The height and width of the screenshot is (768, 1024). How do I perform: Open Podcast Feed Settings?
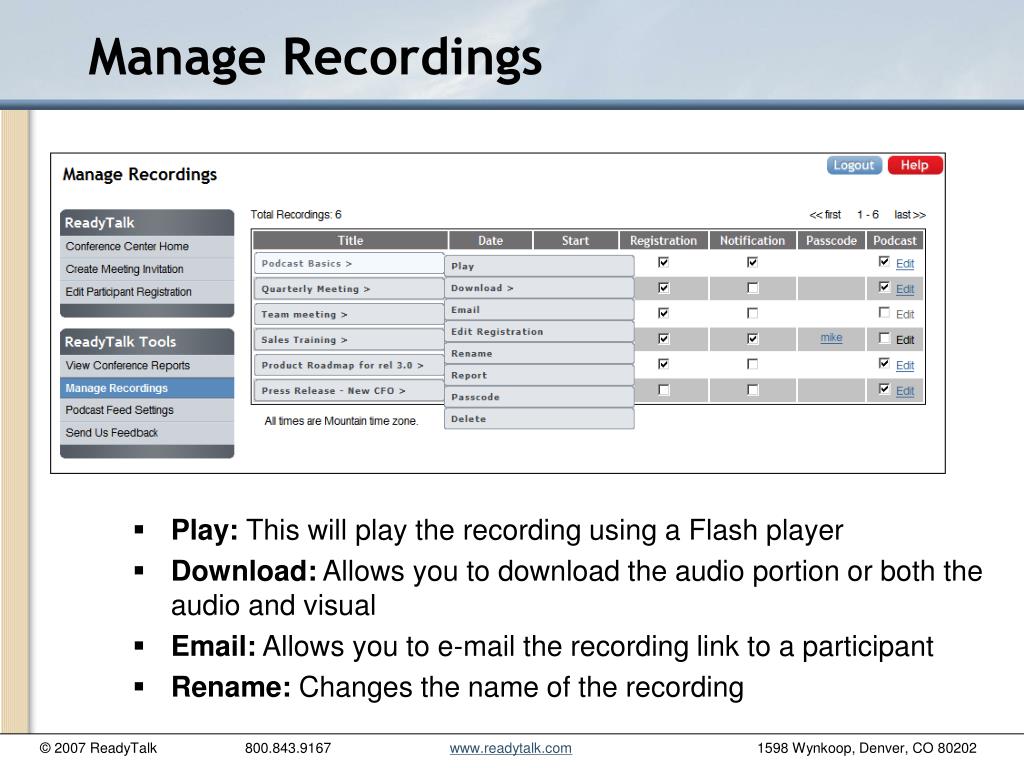pyautogui.click(x=120, y=410)
